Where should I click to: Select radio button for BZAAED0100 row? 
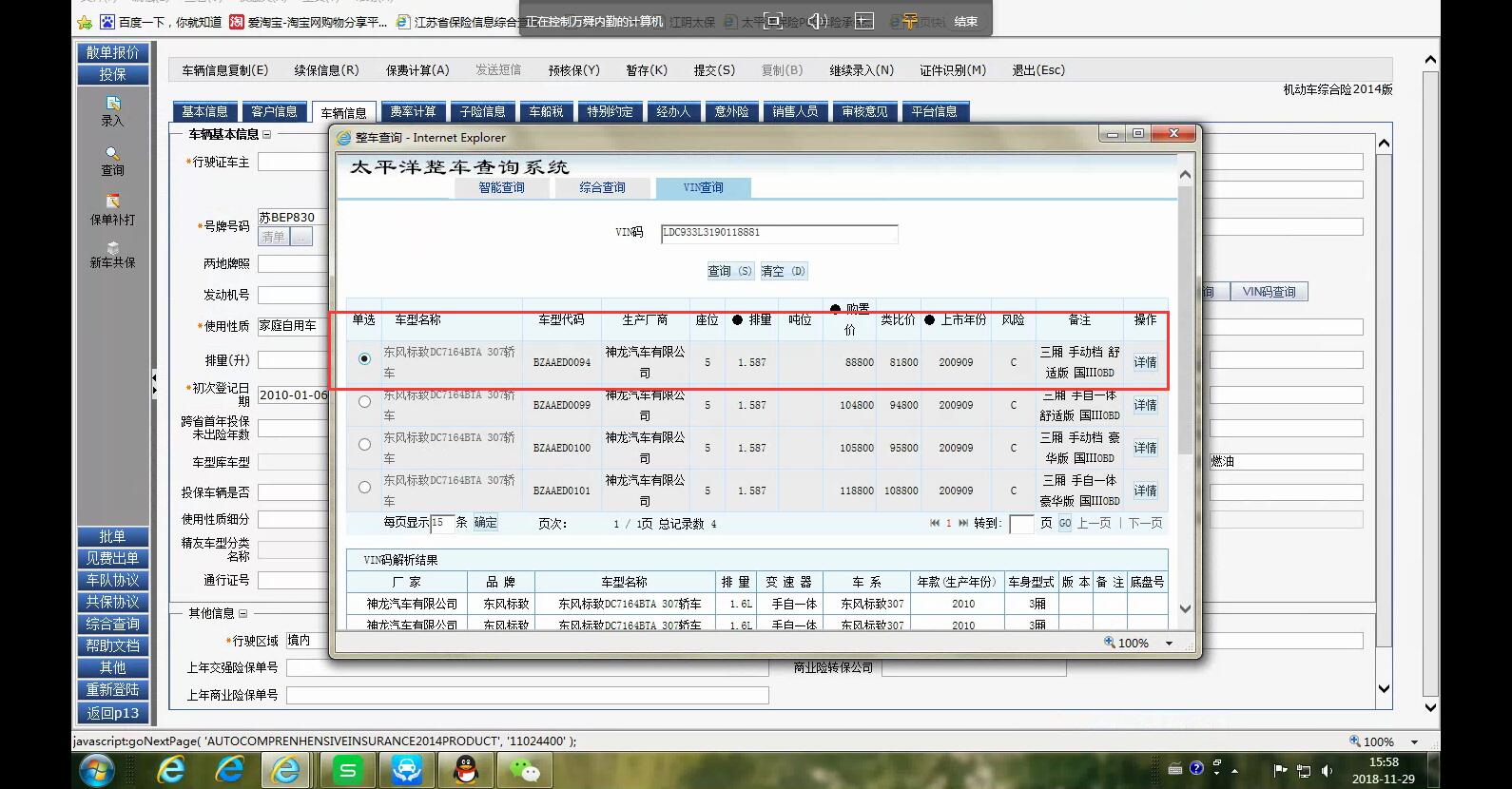(364, 444)
